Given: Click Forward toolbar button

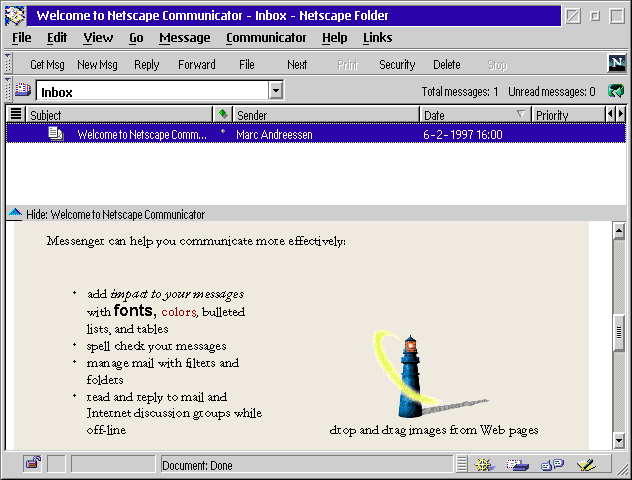Looking at the screenshot, I should [197, 64].
